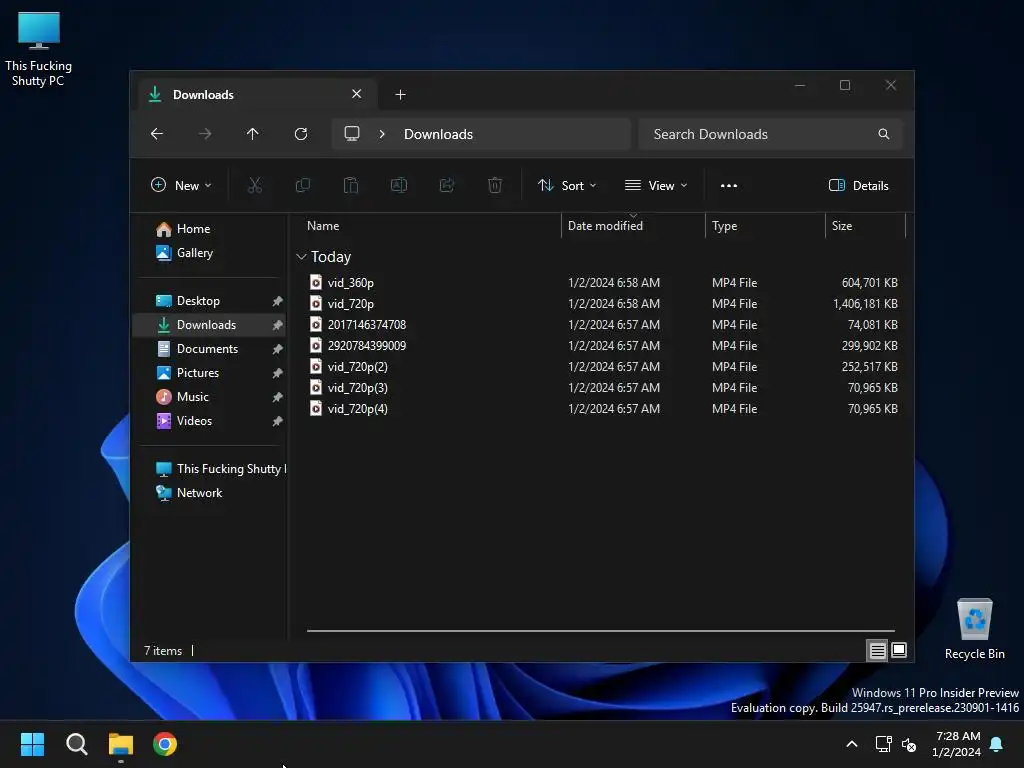Click the volume muted tray icon
Screen dimensions: 1024x768
tap(909, 744)
